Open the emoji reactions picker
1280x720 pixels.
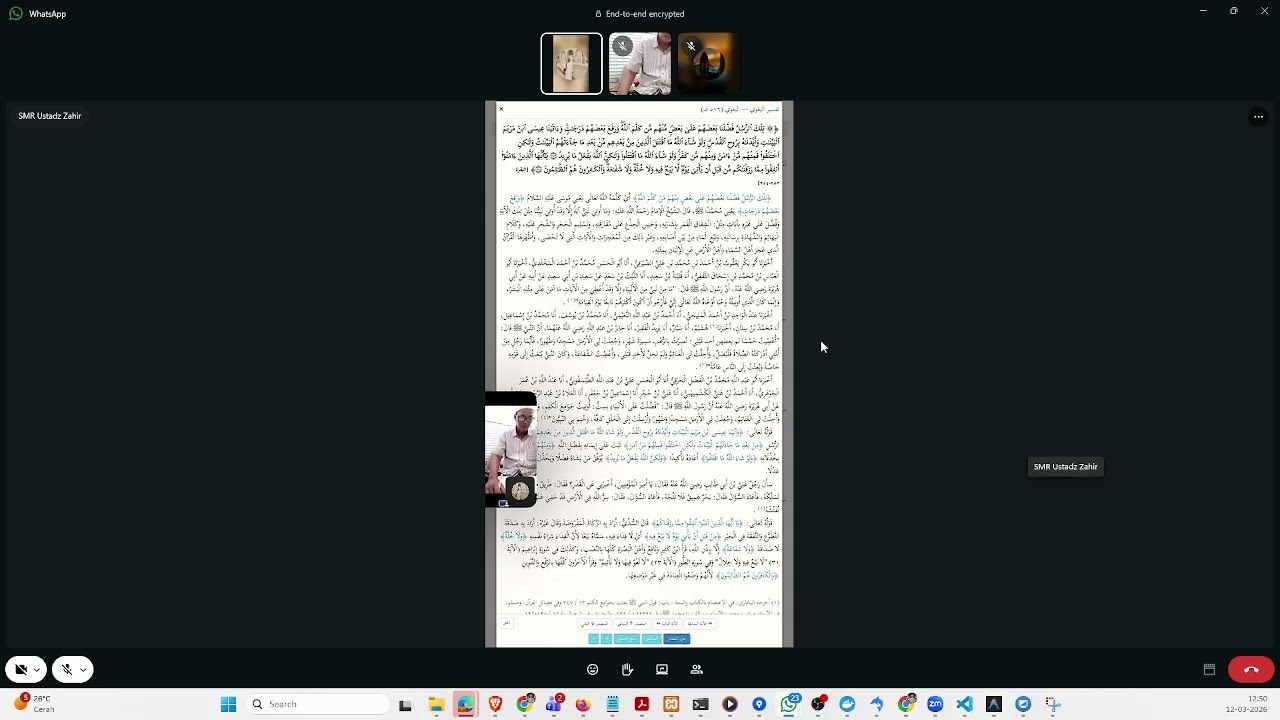(593, 669)
